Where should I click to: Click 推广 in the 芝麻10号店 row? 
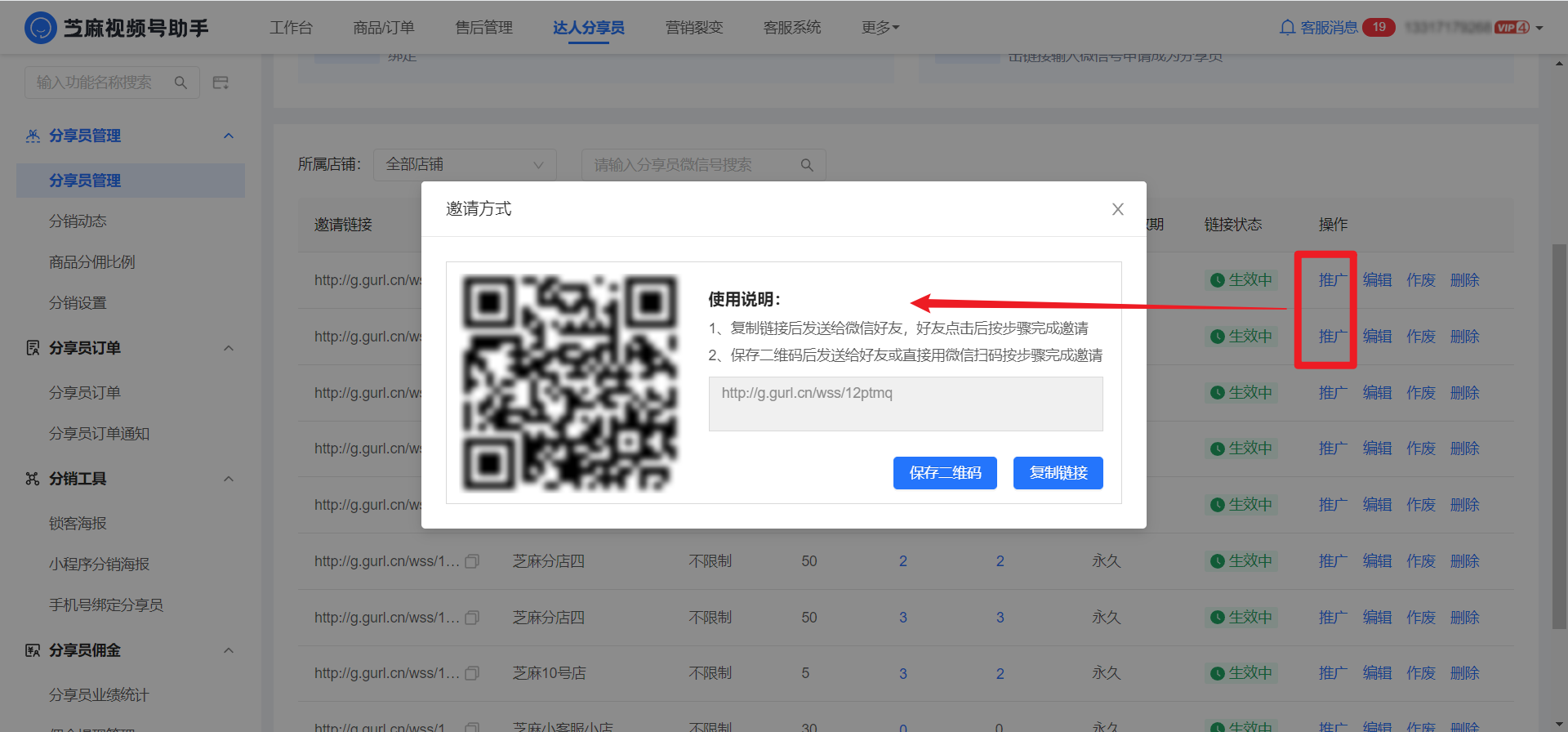click(1333, 673)
